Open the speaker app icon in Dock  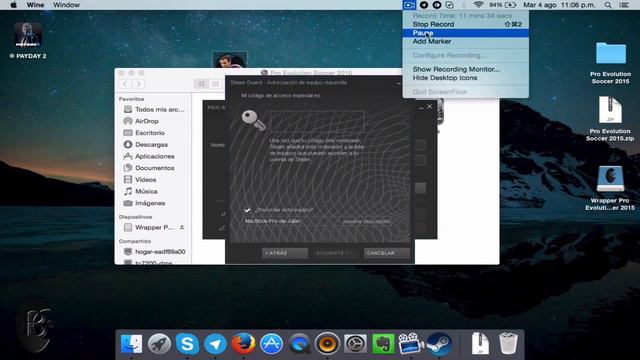pyautogui.click(x=327, y=344)
